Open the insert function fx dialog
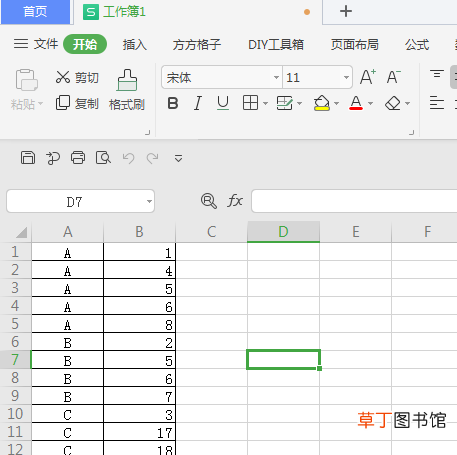 [235, 201]
